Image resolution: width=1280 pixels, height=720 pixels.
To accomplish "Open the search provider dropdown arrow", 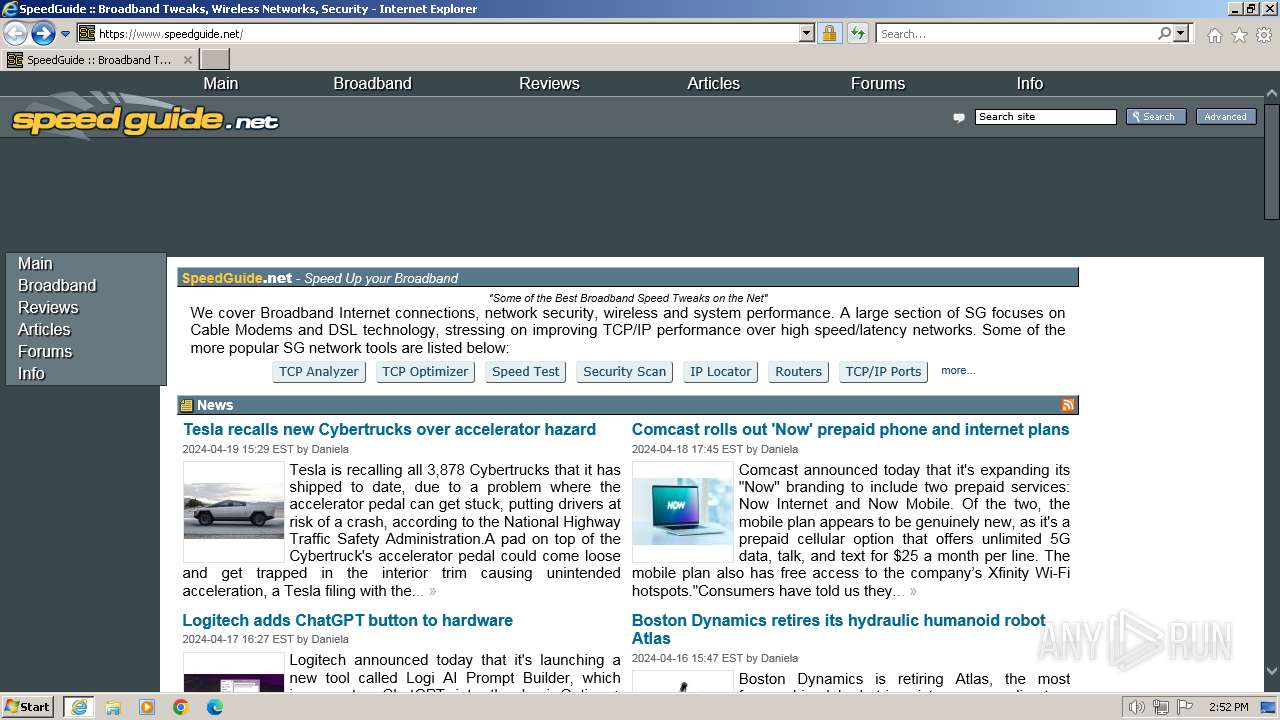I will click(x=1181, y=34).
